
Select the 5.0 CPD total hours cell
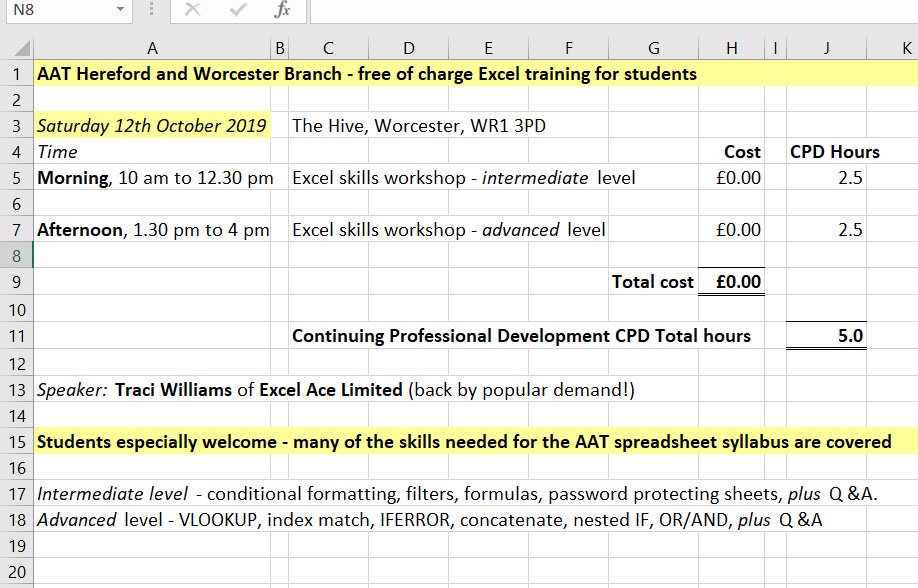tap(824, 336)
